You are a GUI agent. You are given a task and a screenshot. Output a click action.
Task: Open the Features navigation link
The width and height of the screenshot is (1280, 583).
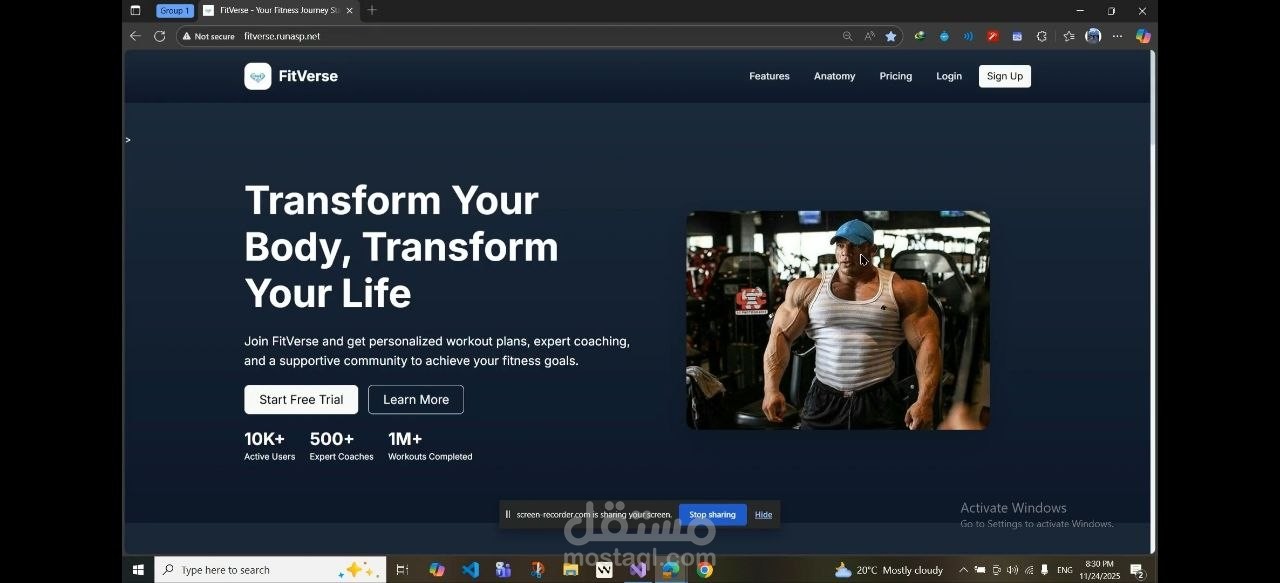769,76
